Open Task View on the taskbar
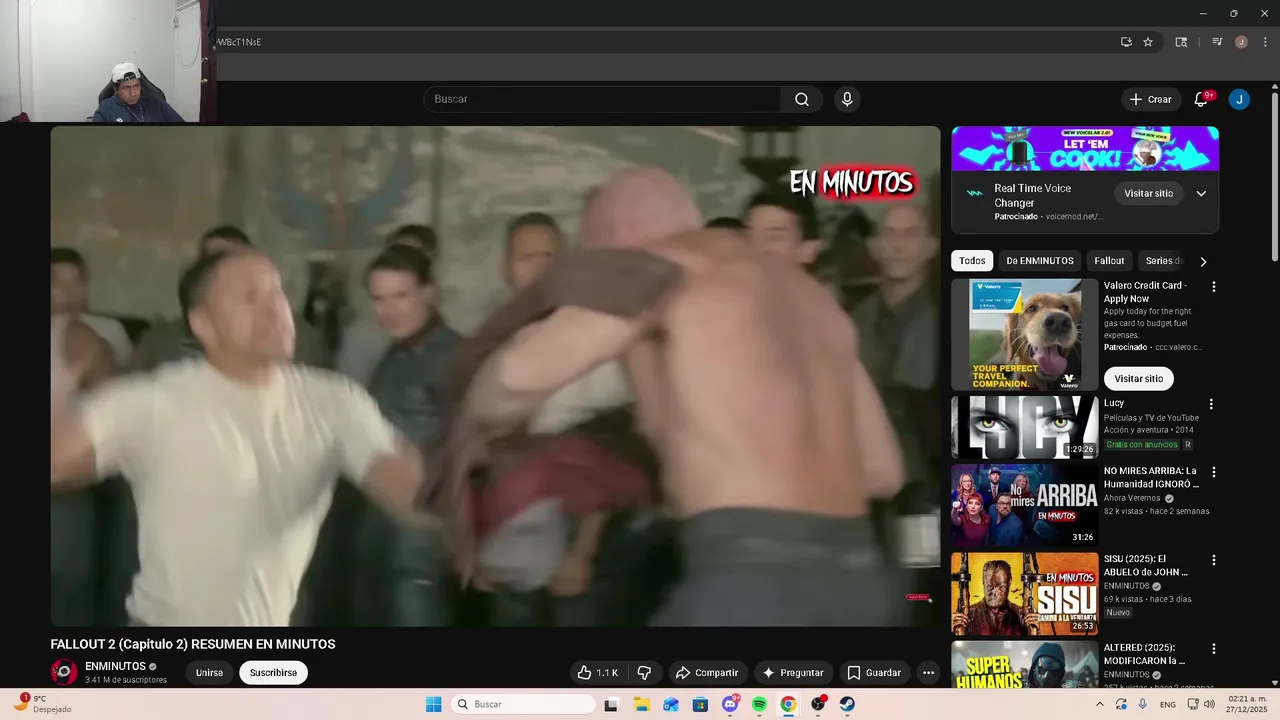The height and width of the screenshot is (720, 1280). pos(611,704)
